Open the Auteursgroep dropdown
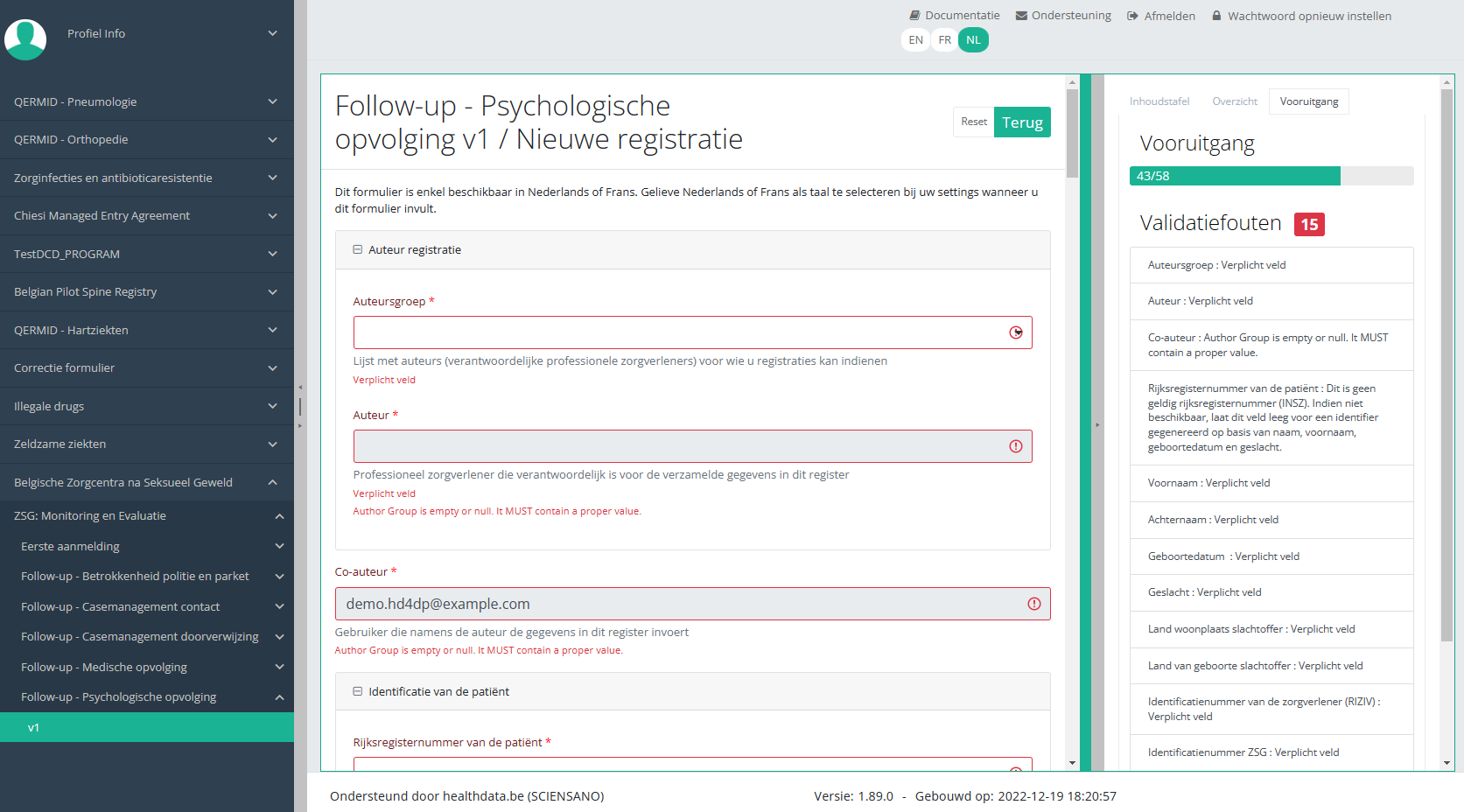Viewport: 1464px width, 812px height. click(x=1015, y=332)
